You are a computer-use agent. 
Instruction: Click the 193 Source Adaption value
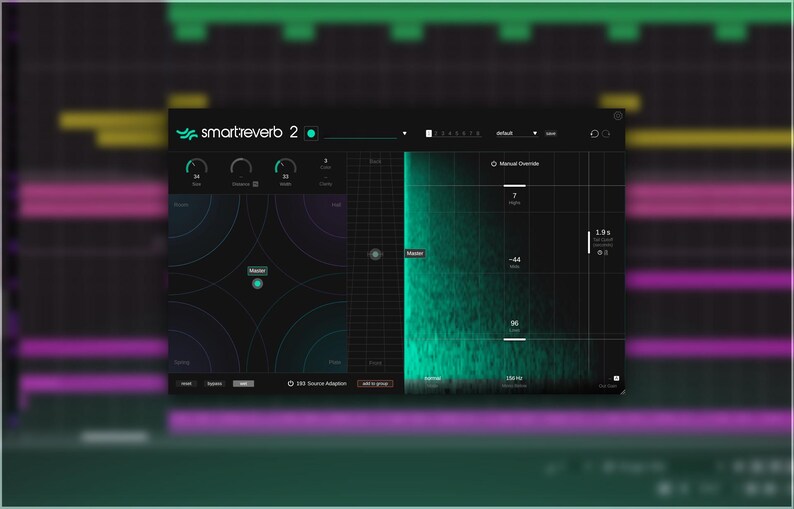tap(301, 383)
